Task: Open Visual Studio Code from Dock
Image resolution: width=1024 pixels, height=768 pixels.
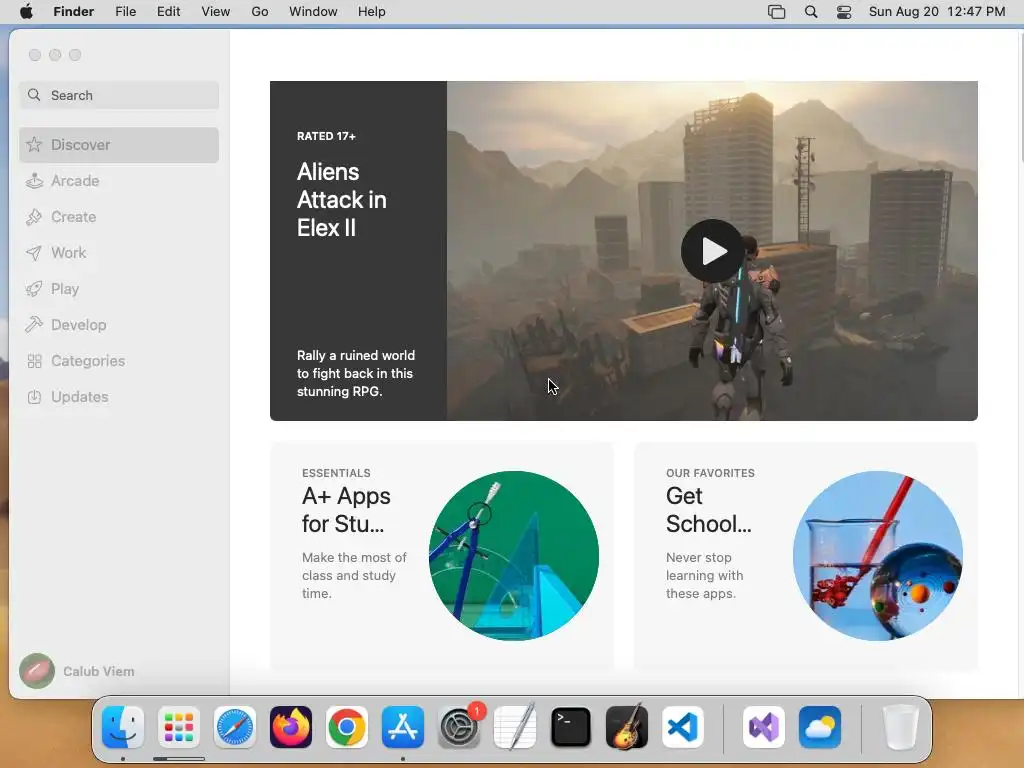Action: click(683, 727)
